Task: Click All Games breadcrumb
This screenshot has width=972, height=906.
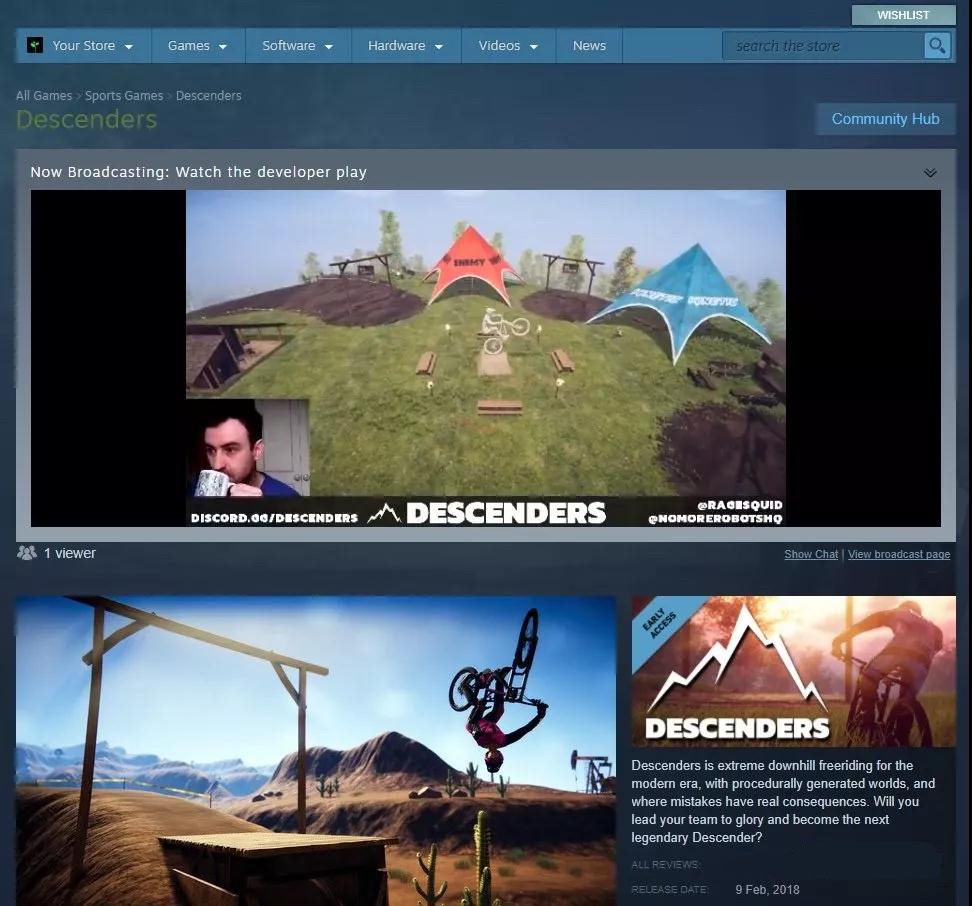Action: [44, 95]
